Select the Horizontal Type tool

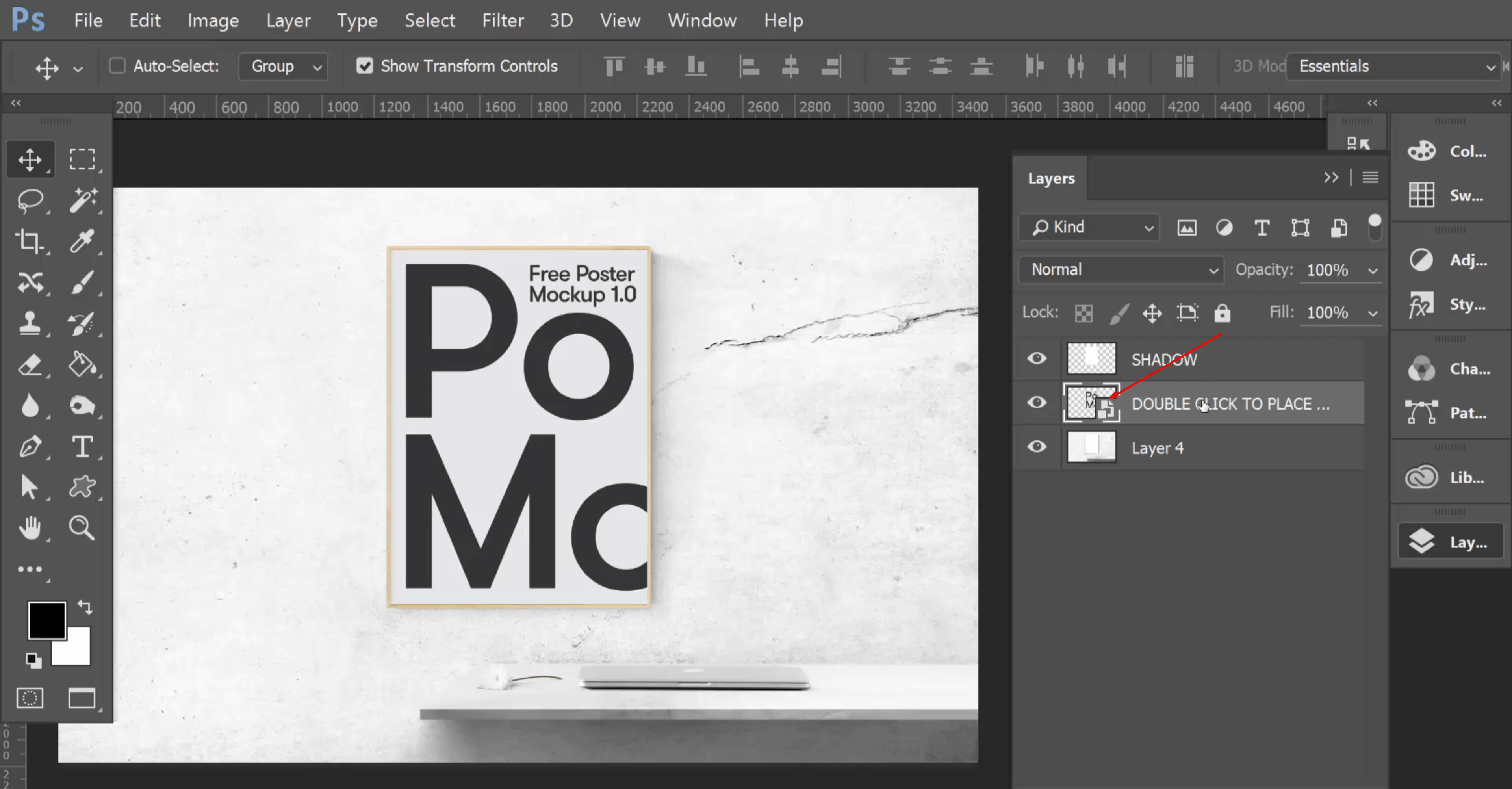82,447
